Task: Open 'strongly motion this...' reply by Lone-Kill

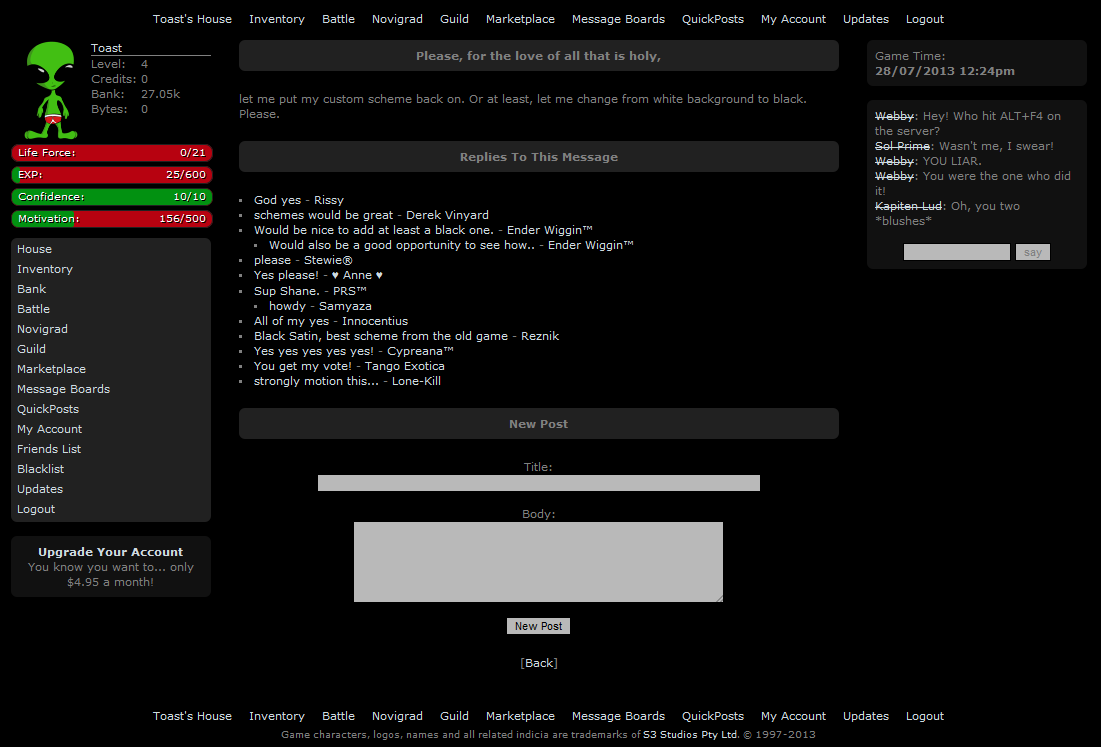Action: (x=316, y=381)
